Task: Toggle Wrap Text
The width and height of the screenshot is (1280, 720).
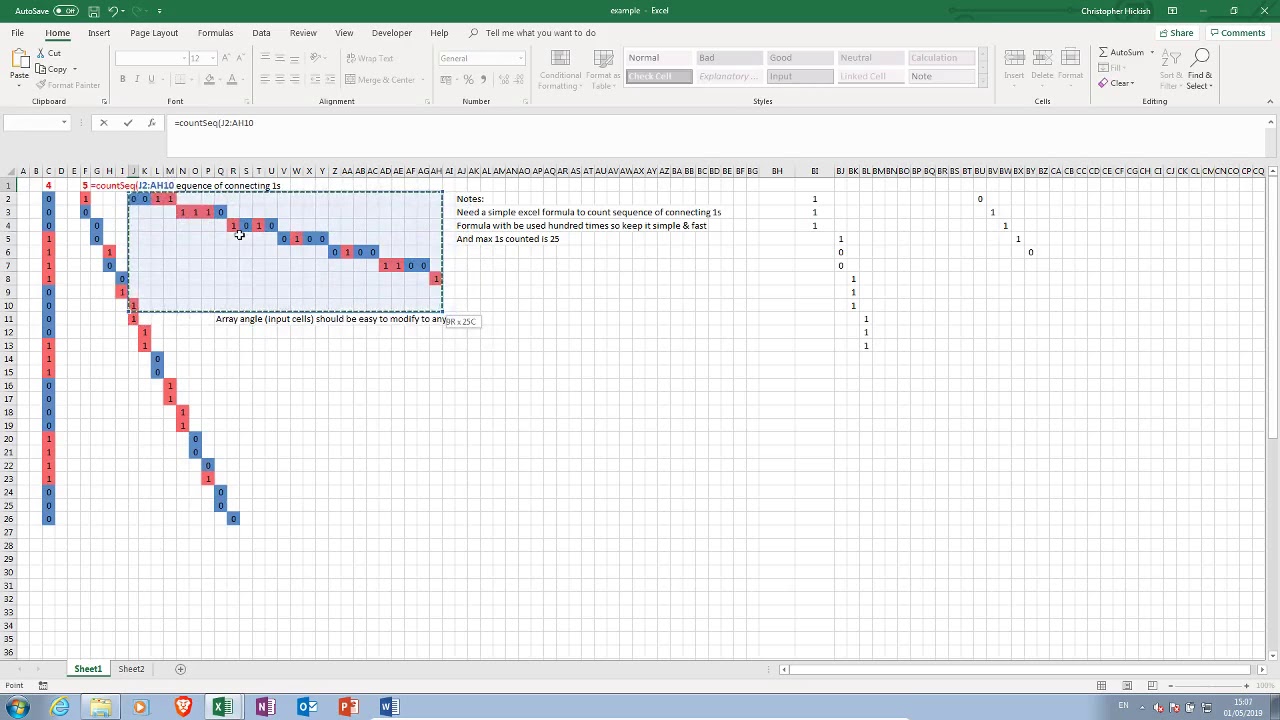Action: (370, 58)
